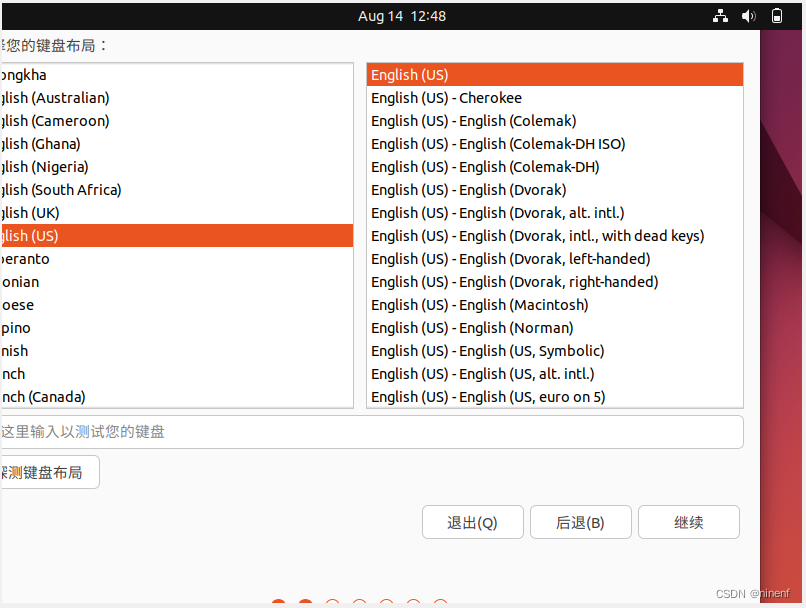The image size is (806, 608).
Task: Select English (US, alt. intl.) variant
Action: pyautogui.click(x=555, y=374)
